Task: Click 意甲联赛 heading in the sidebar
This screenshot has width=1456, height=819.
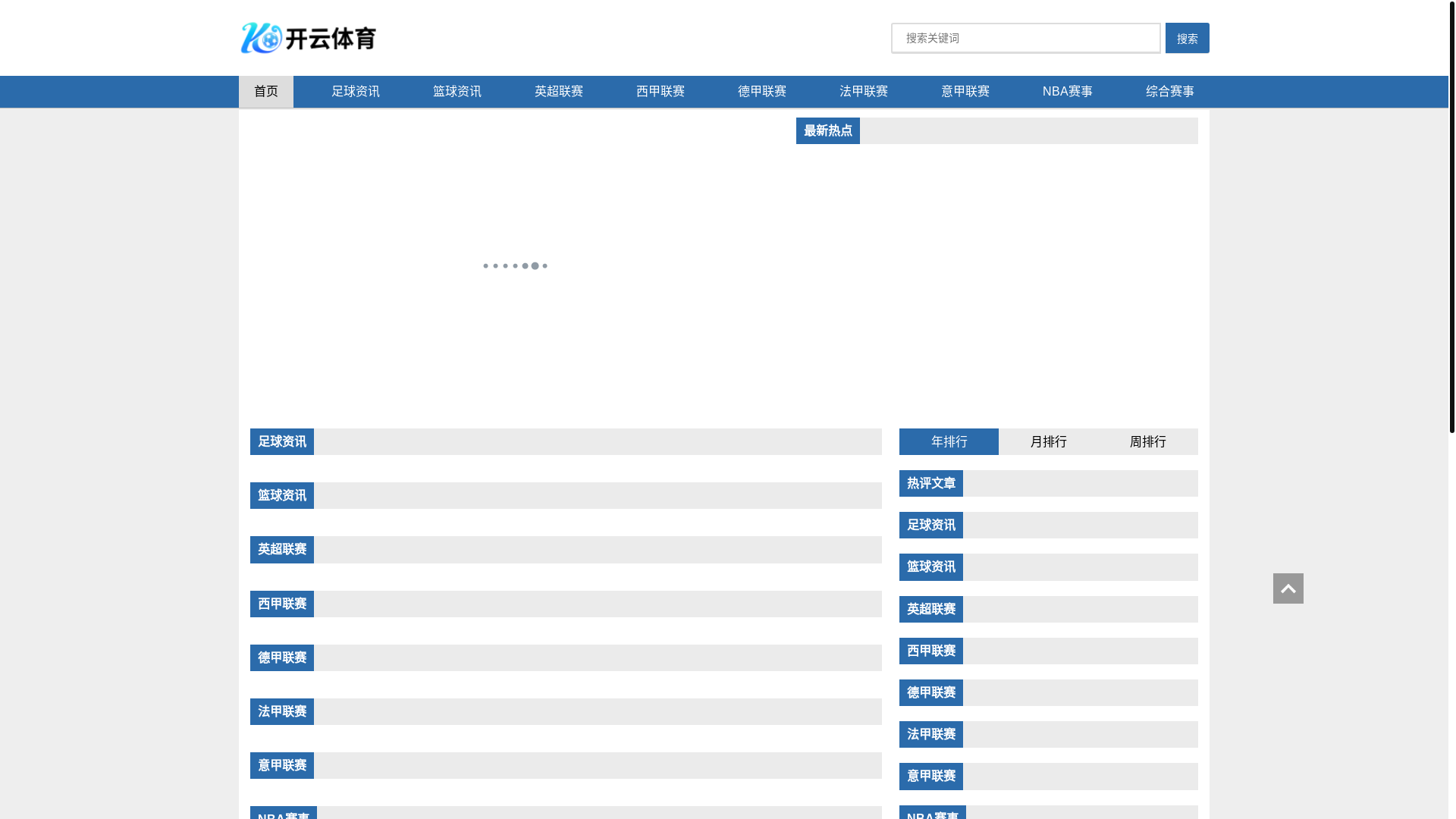Action: 931,776
